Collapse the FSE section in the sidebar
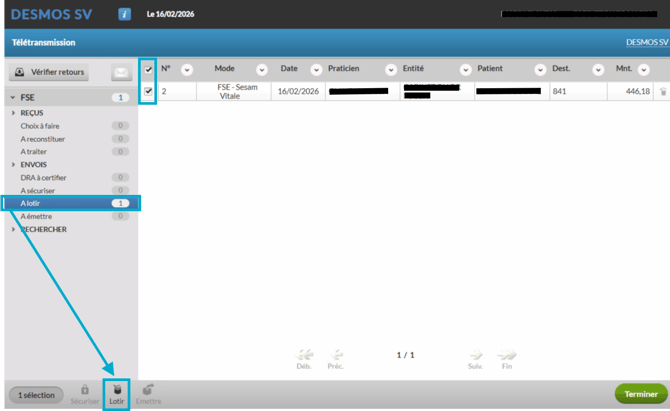This screenshot has height=411, width=670. pyautogui.click(x=14, y=97)
